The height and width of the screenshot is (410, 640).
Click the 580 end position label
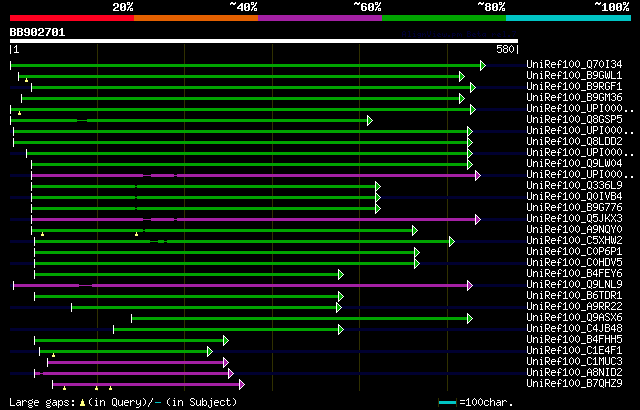505,49
